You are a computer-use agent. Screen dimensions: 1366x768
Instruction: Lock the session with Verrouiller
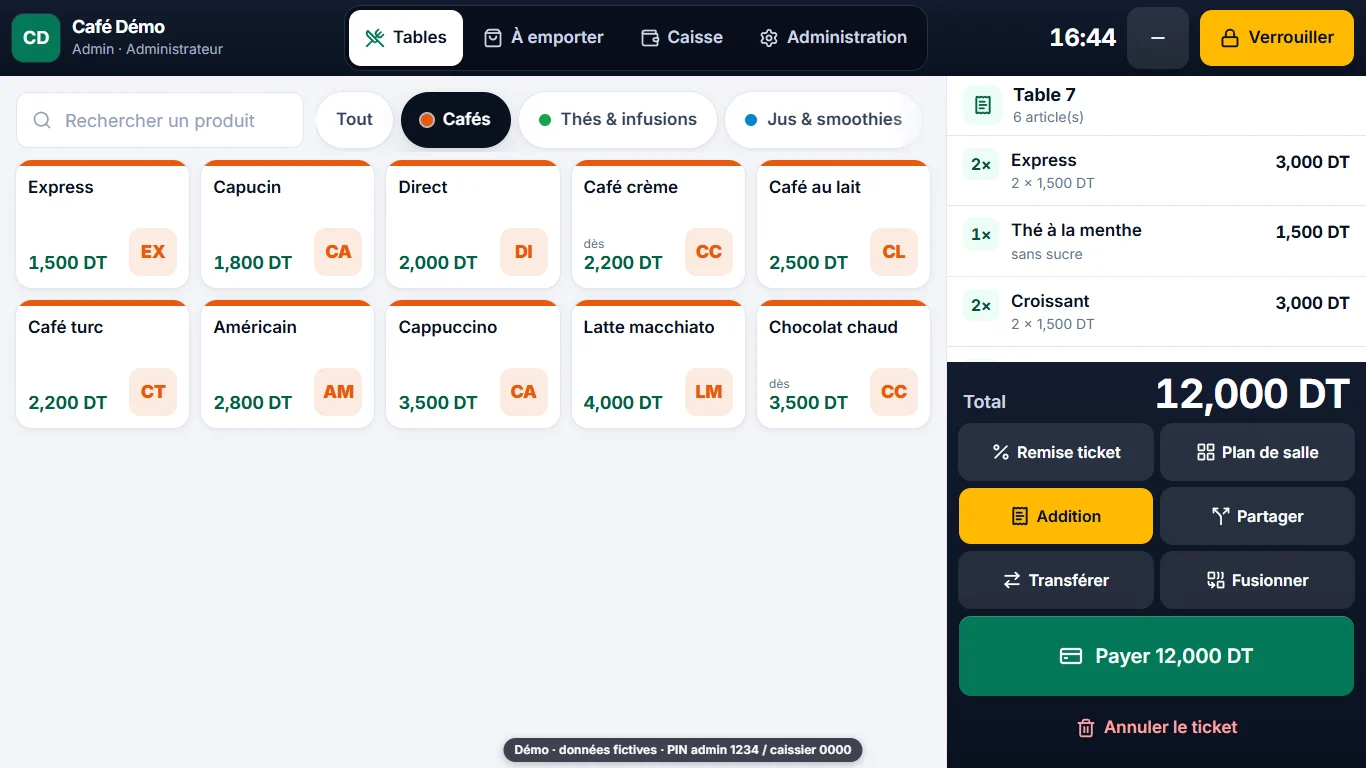pyautogui.click(x=1277, y=38)
